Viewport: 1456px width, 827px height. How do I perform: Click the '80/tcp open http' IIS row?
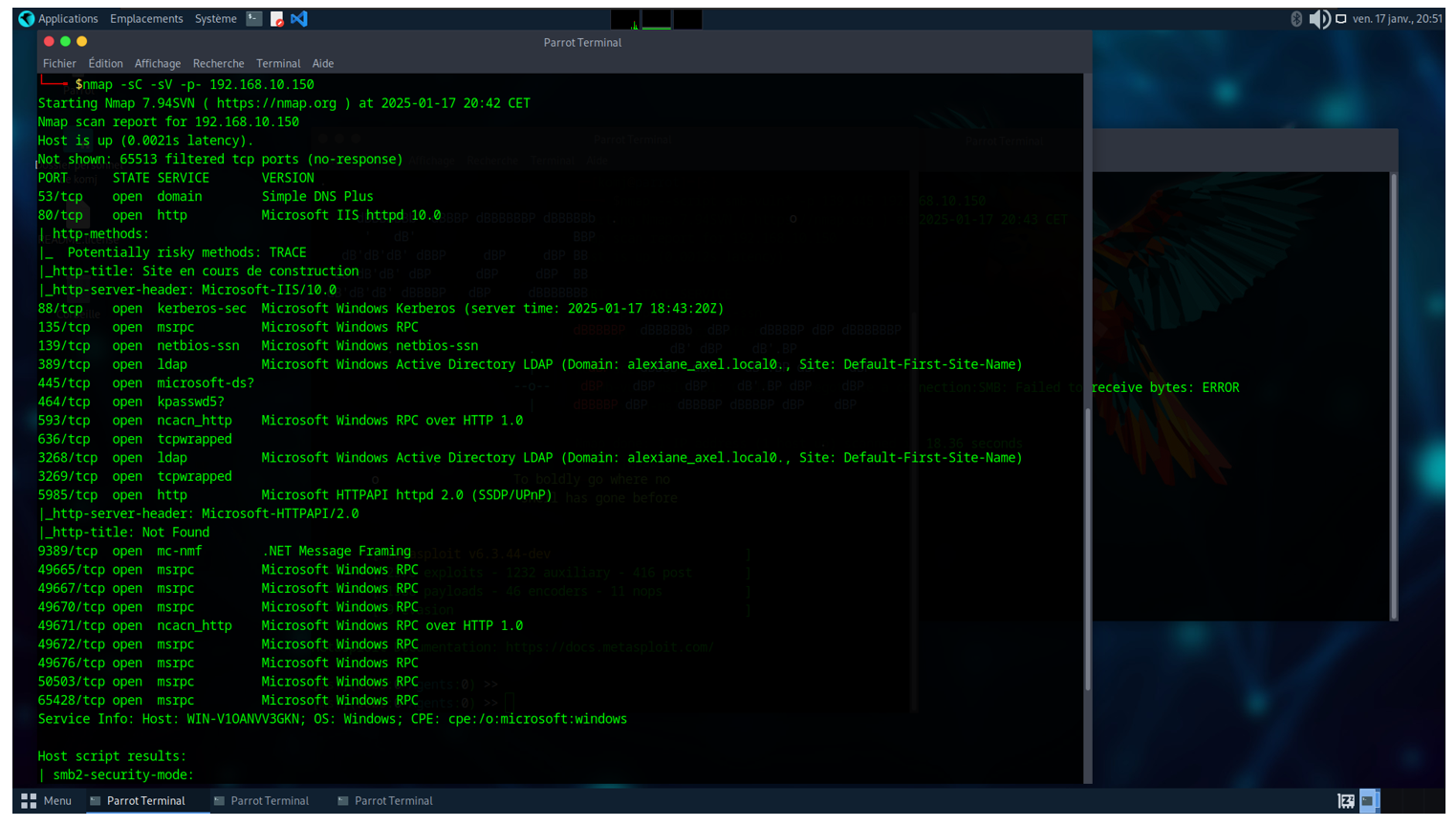click(239, 215)
